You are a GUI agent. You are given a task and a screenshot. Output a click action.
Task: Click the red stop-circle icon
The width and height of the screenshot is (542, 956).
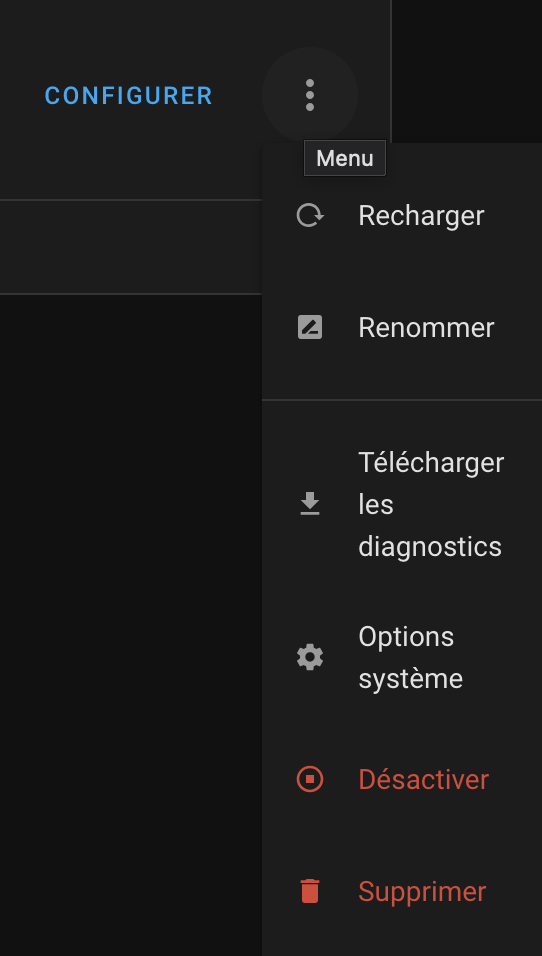click(310, 780)
